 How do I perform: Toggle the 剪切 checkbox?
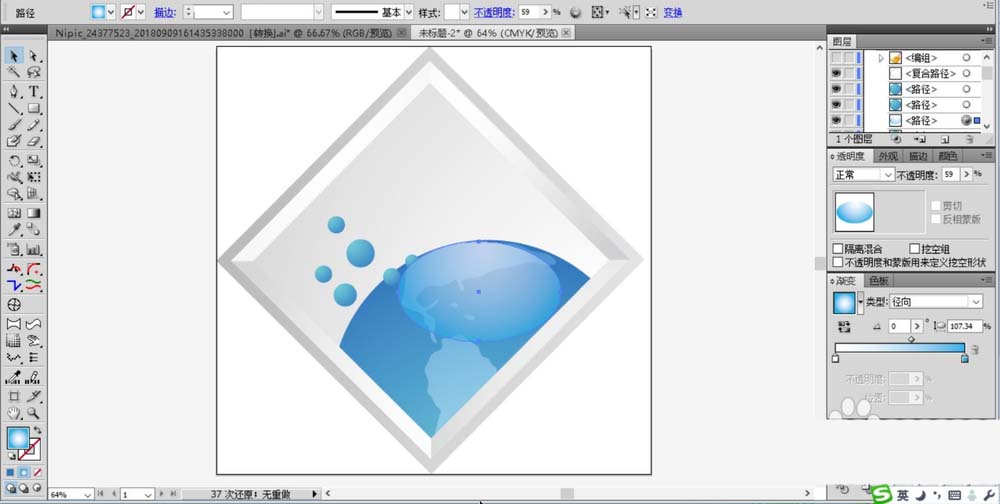point(936,205)
